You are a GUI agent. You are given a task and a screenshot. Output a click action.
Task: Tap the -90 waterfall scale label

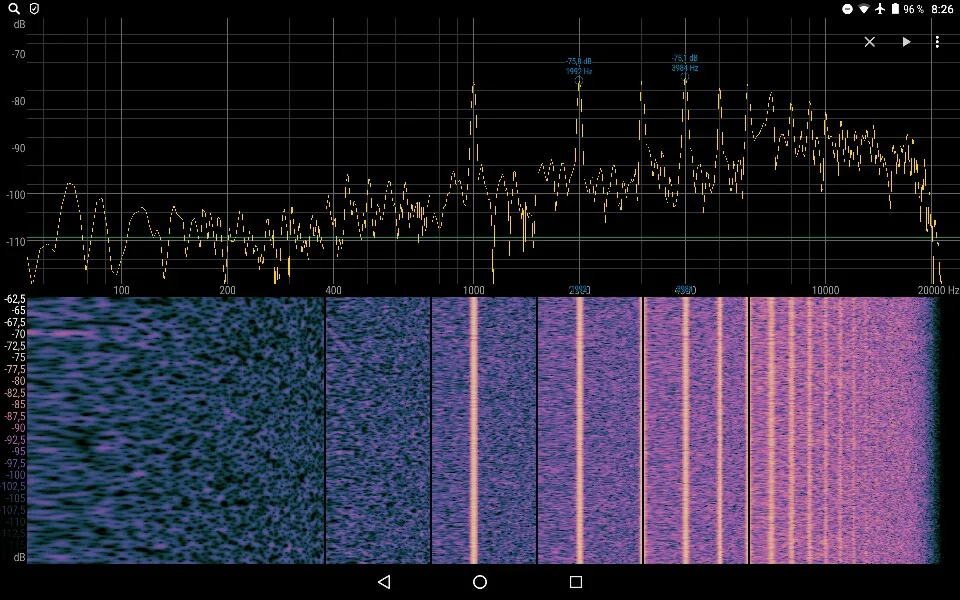19,428
